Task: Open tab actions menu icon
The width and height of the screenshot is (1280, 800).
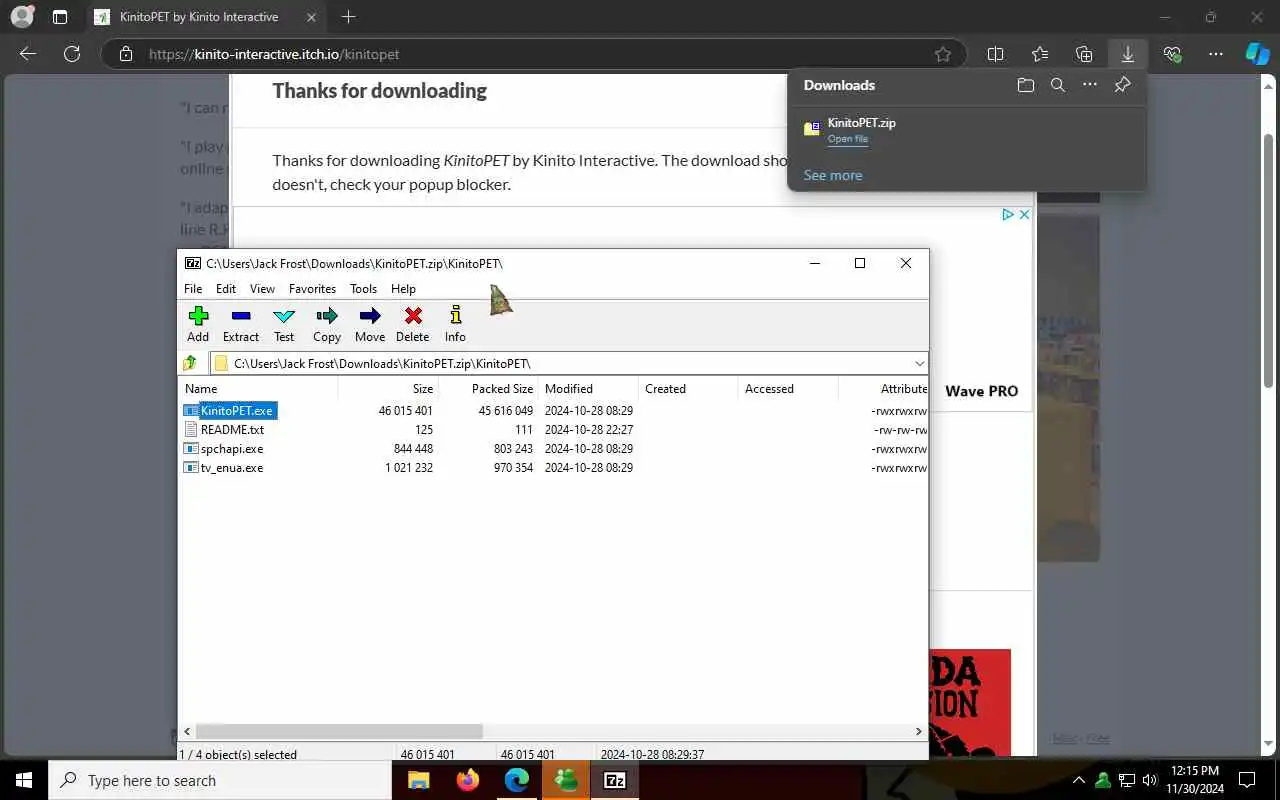Action: pos(60,17)
